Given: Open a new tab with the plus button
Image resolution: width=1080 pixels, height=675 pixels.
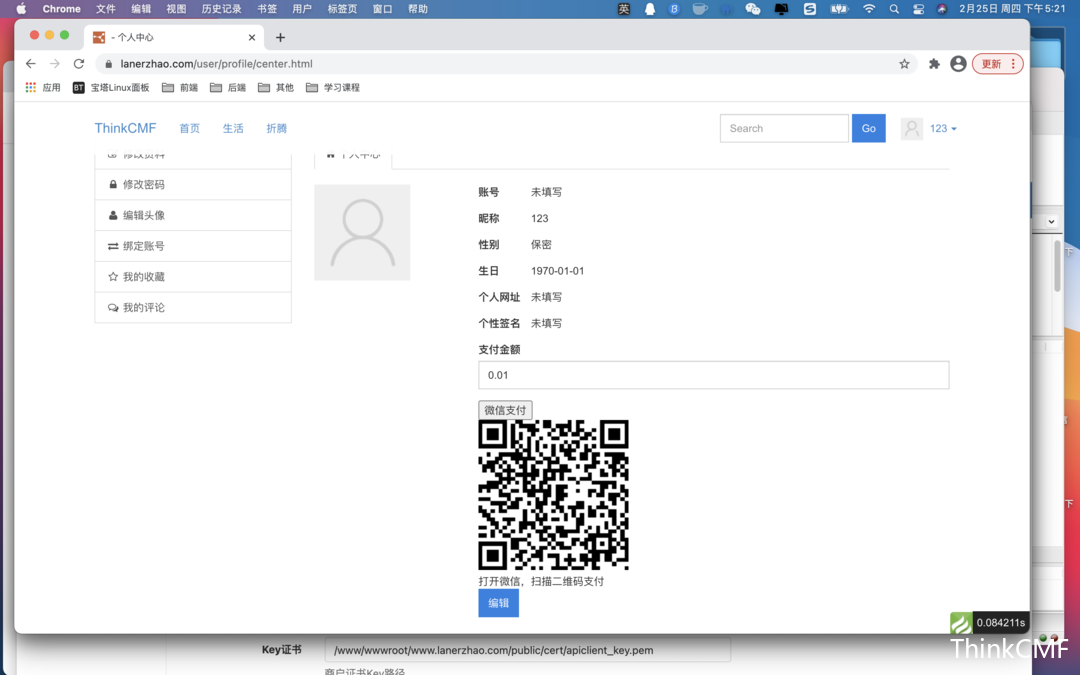Looking at the screenshot, I should (280, 38).
